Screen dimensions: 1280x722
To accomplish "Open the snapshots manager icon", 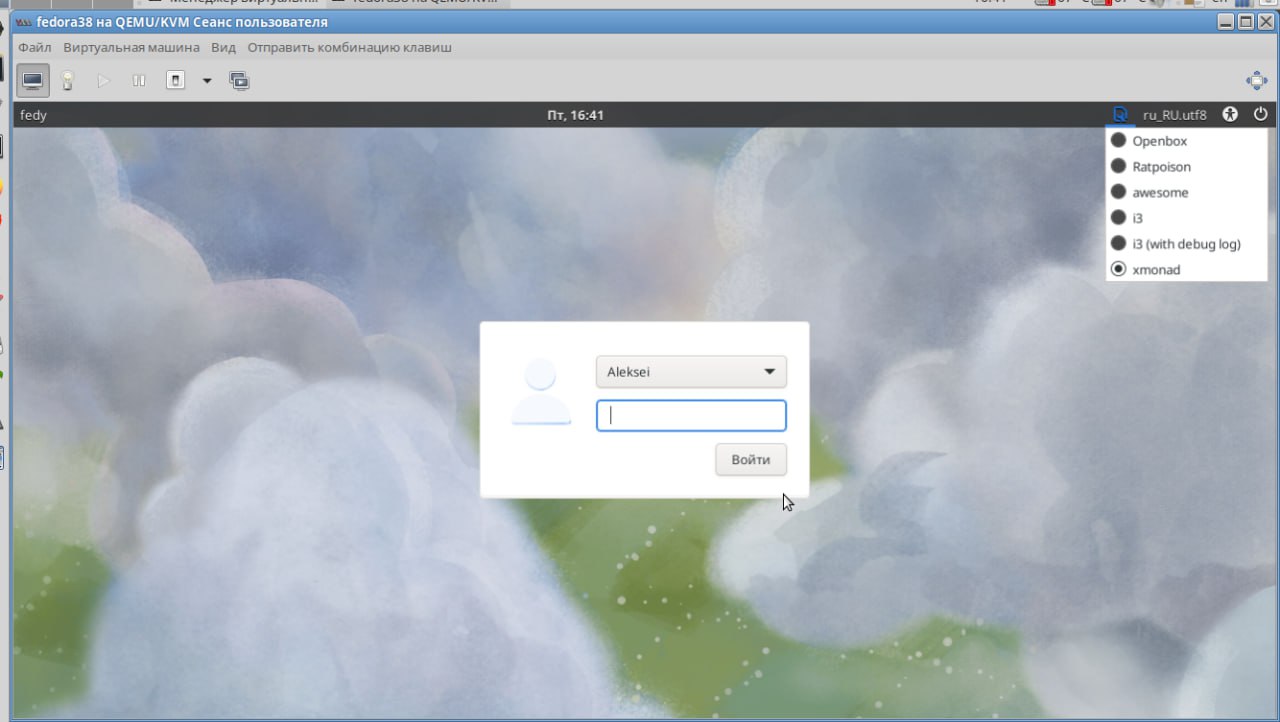I will pos(239,80).
